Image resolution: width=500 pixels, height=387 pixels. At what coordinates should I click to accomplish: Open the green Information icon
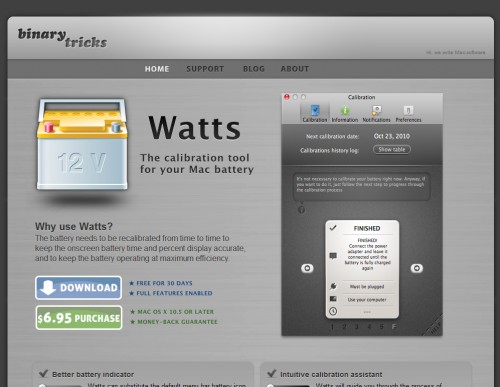click(x=345, y=113)
